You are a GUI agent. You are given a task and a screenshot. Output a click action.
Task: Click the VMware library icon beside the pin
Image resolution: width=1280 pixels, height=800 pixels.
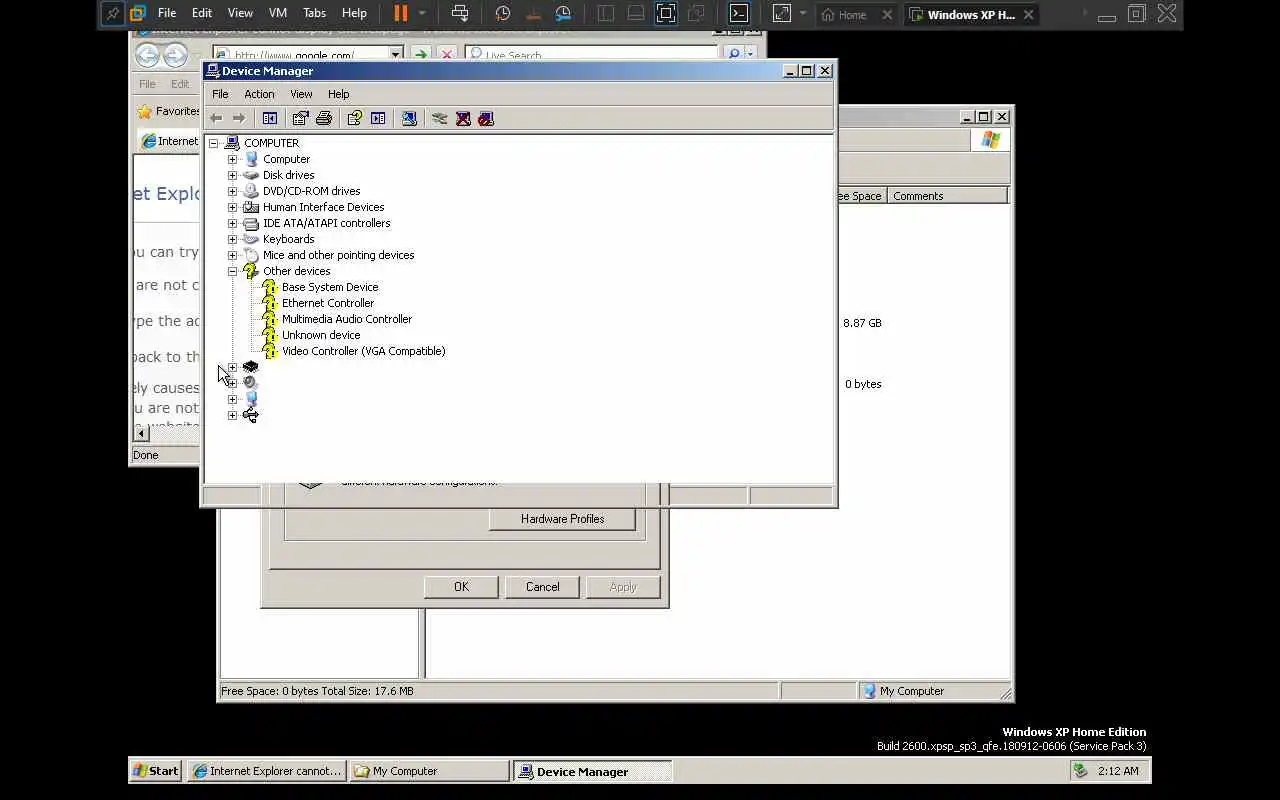138,13
